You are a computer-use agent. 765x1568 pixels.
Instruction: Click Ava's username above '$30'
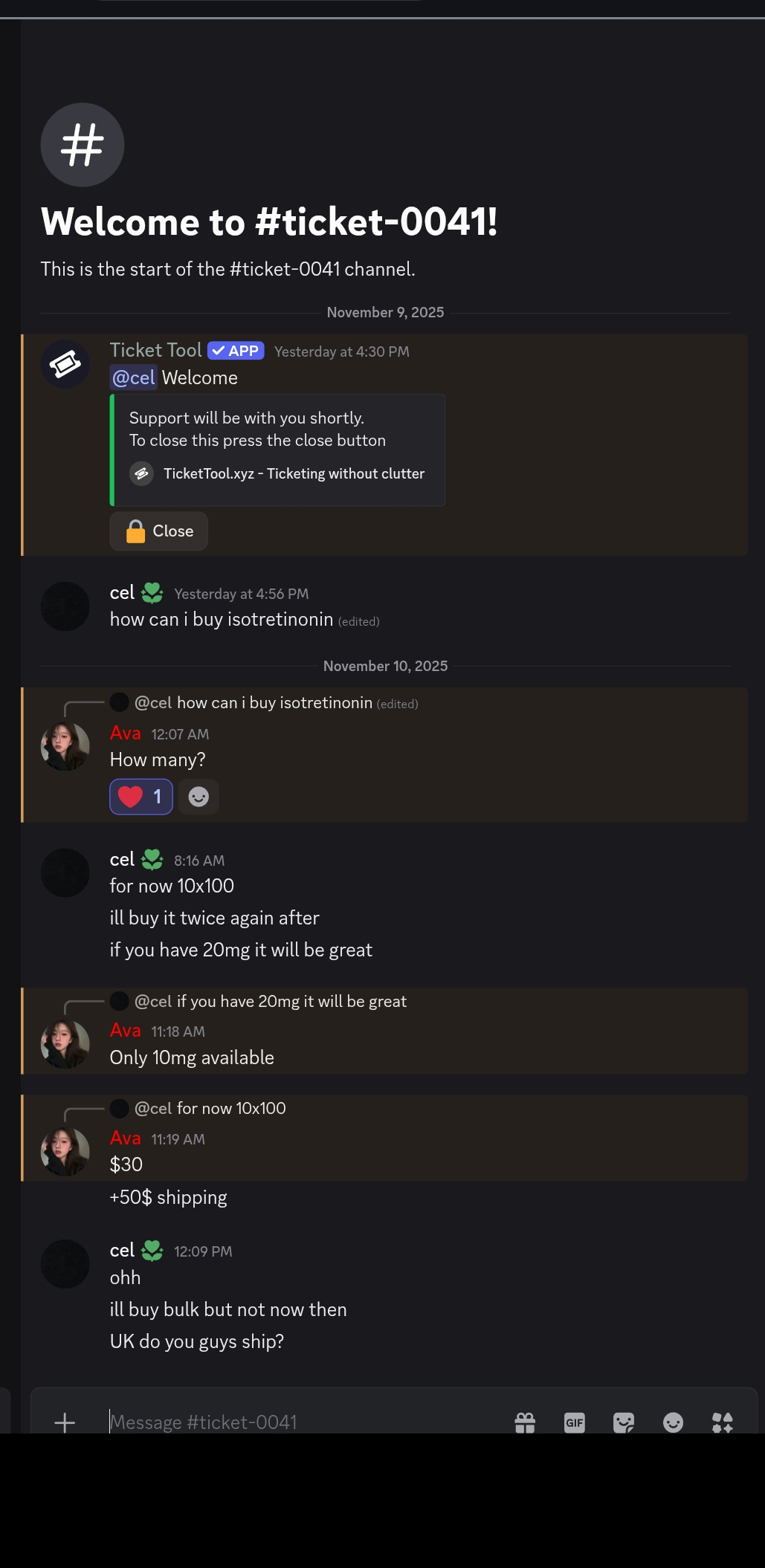pos(125,1138)
